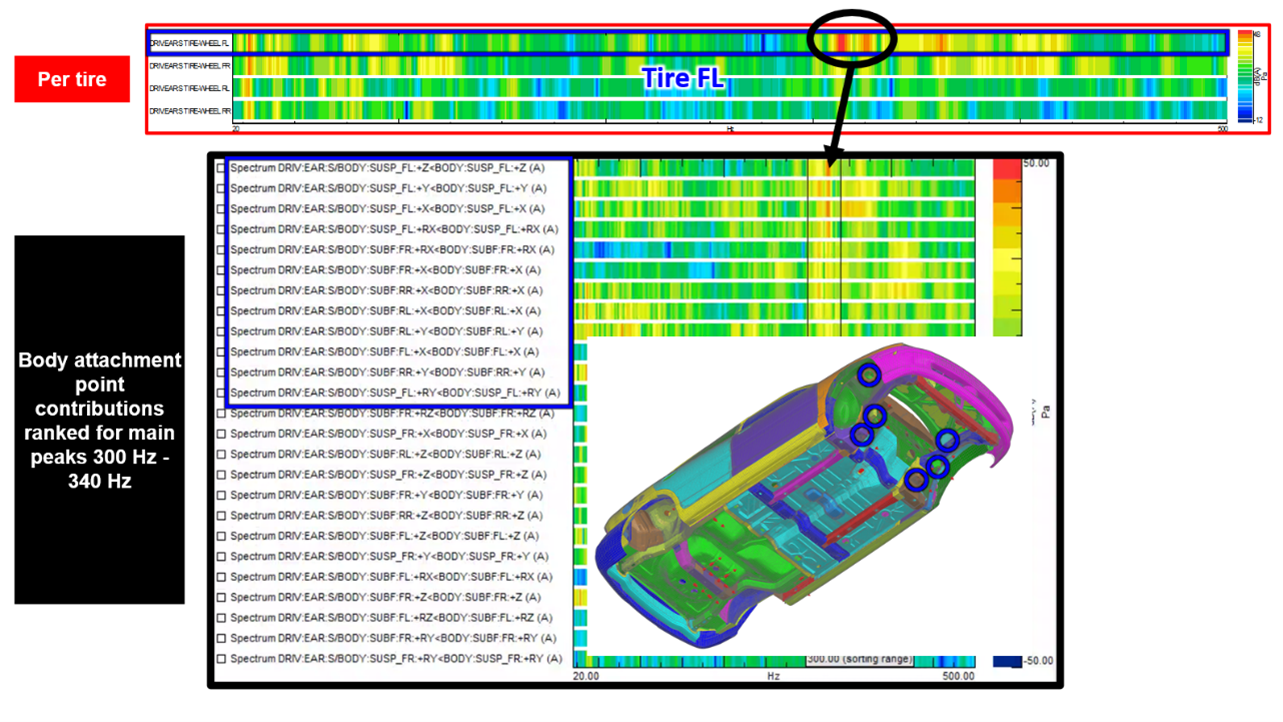Tick the last Spectrum SUSP_FR:+RY checkbox
Viewport: 1283px width, 722px height.
(x=220, y=657)
